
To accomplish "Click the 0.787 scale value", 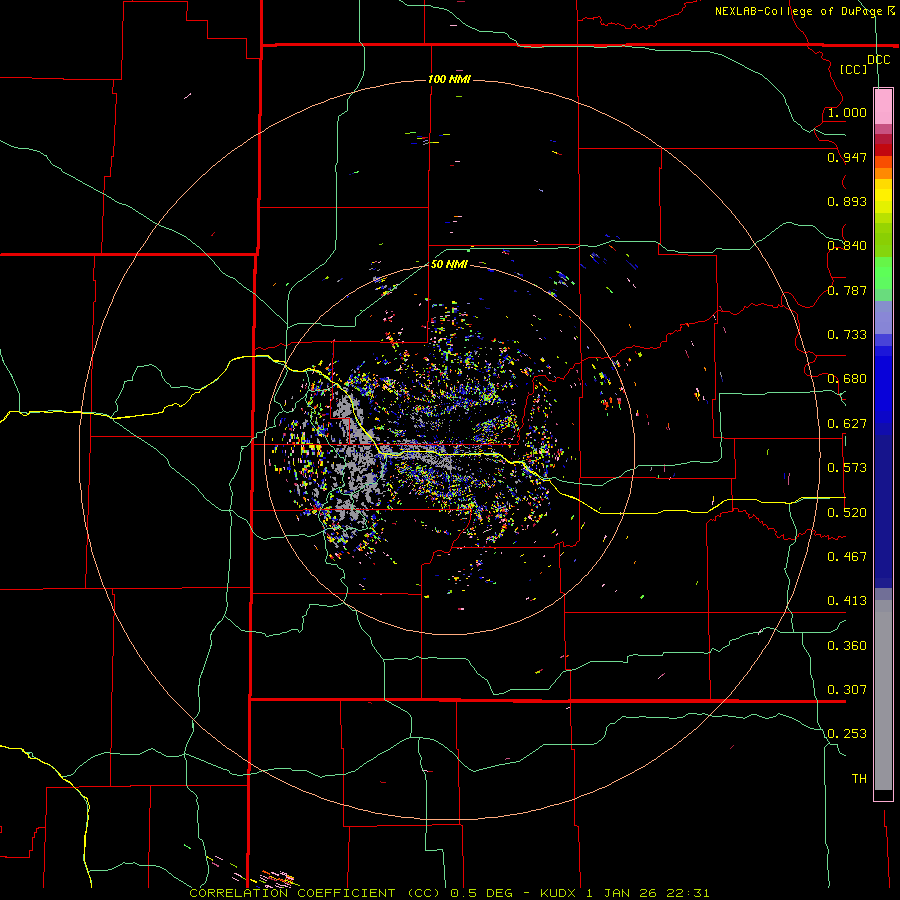I will tap(847, 290).
